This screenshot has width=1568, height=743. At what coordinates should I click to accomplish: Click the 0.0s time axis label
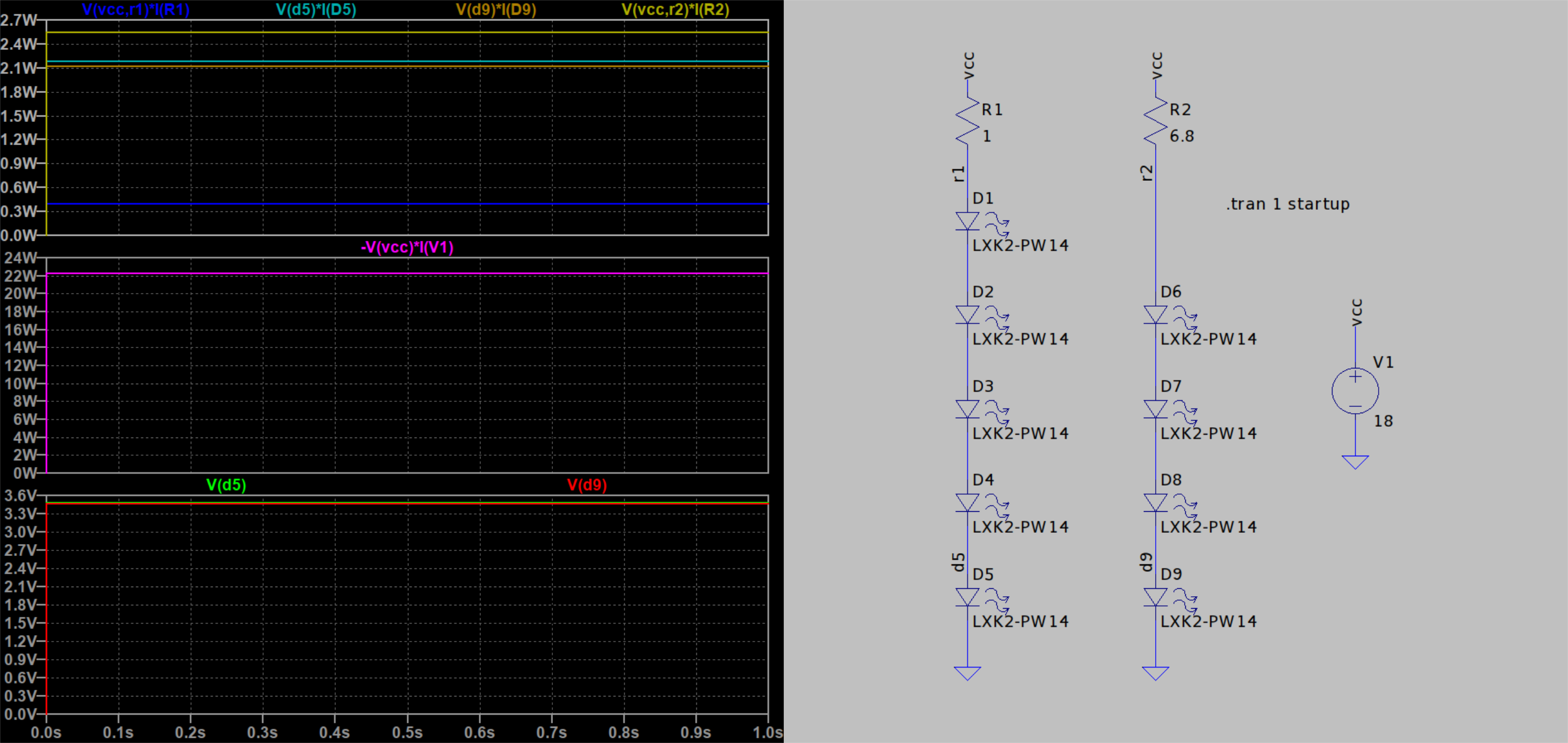tap(47, 733)
